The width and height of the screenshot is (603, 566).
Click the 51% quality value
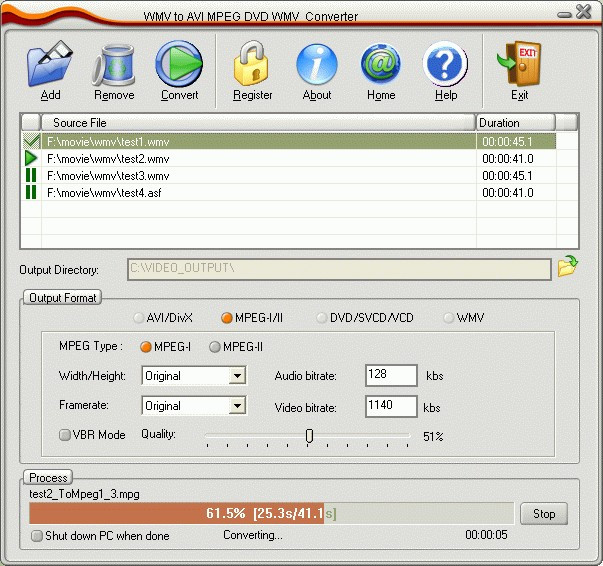click(x=433, y=436)
